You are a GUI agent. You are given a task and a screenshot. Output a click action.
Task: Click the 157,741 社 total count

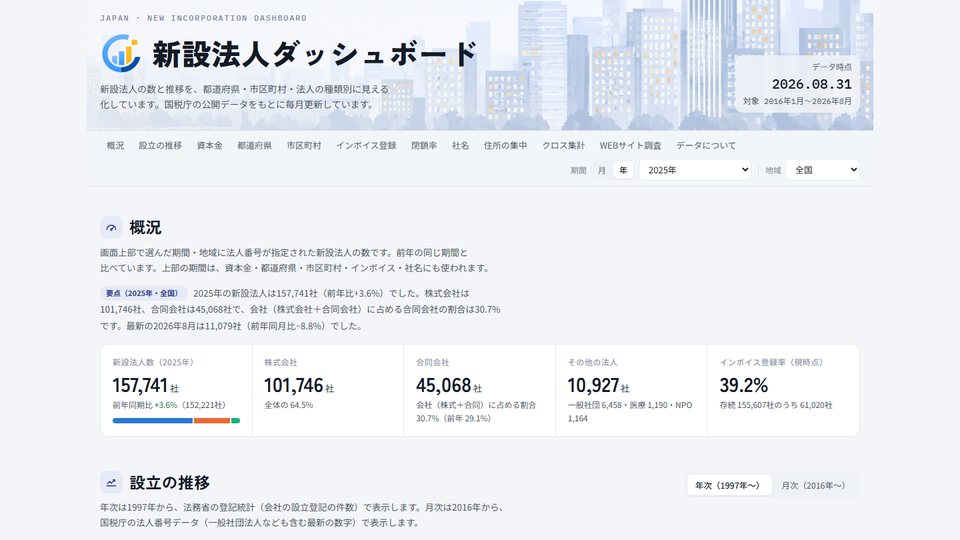146,385
